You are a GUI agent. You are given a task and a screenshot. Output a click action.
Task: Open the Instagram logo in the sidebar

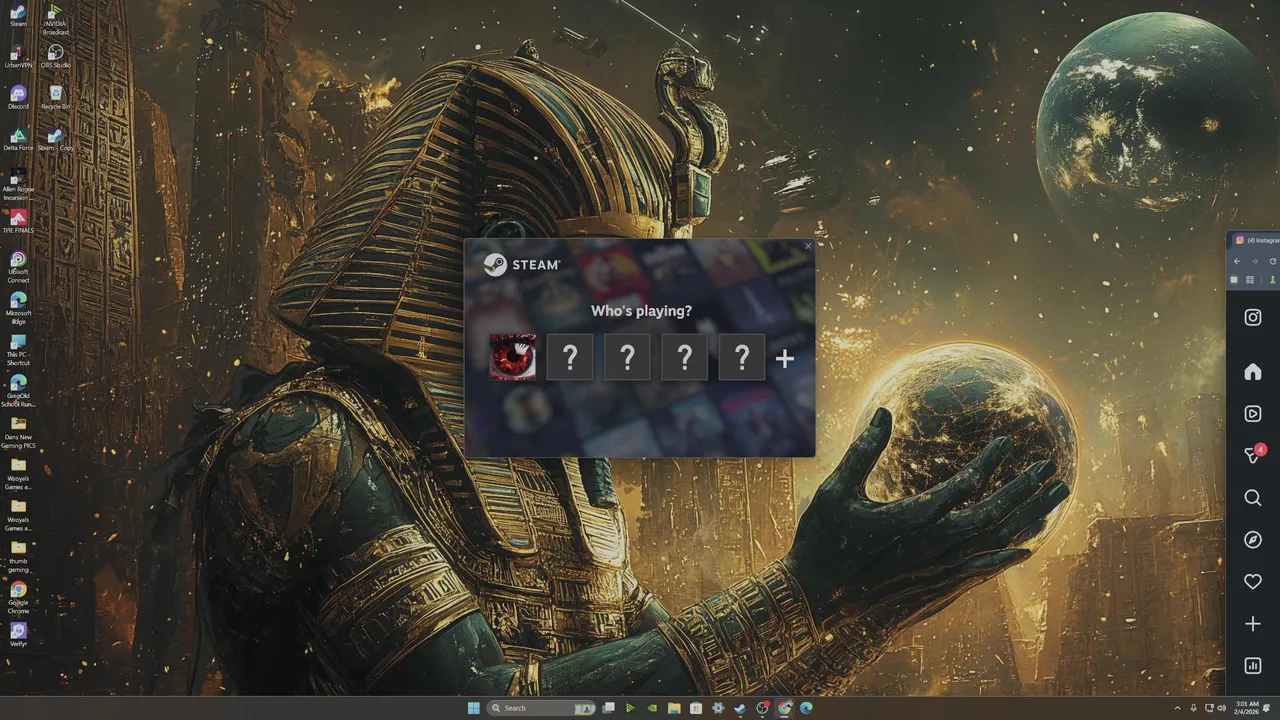1253,318
